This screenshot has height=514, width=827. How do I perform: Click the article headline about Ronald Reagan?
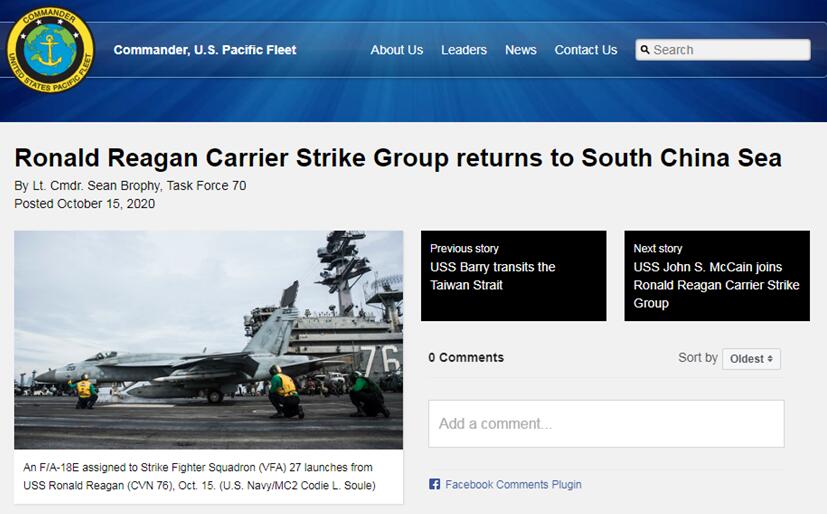(398, 158)
